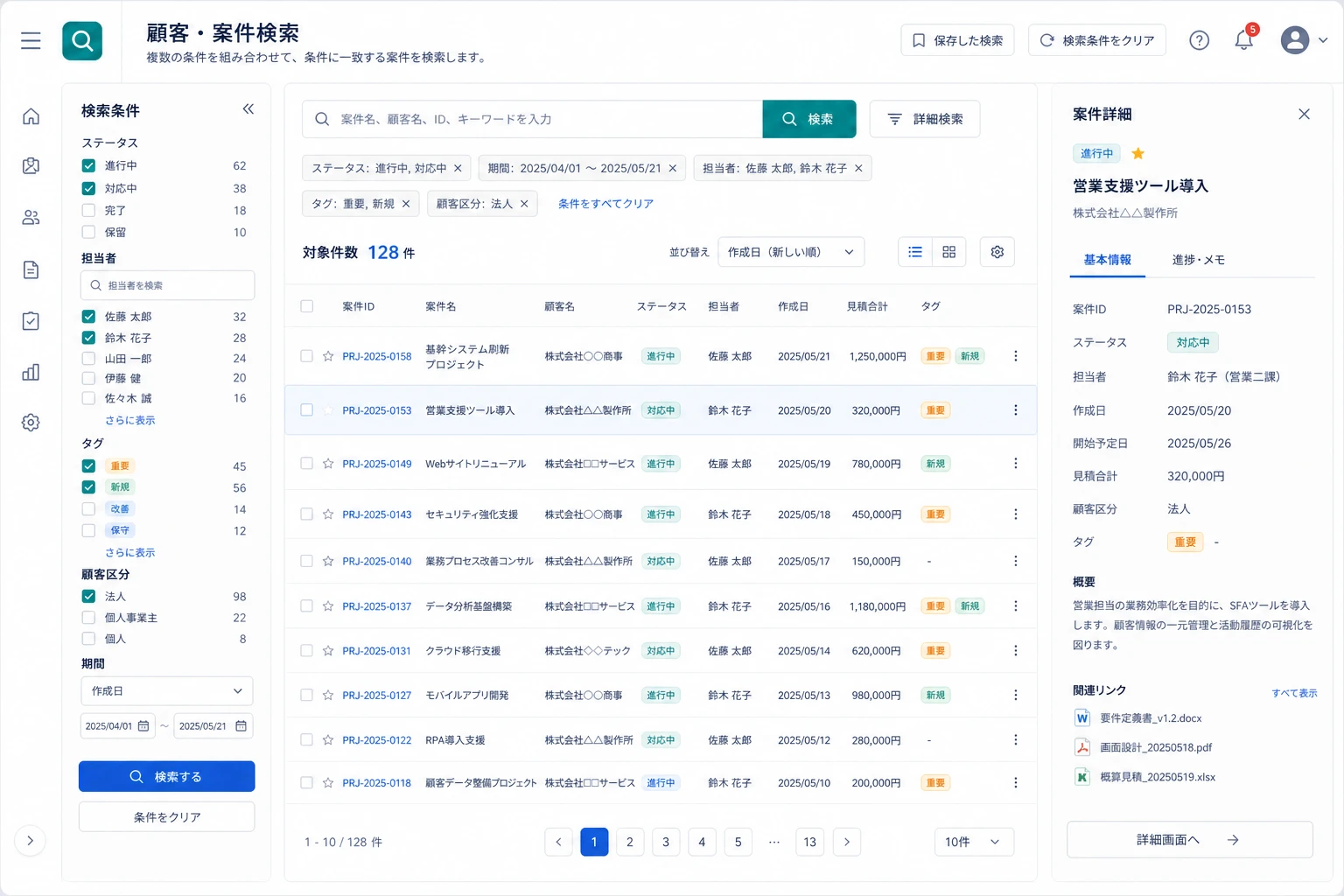Open the bar chart reports icon
Viewport: 1344px width, 896px height.
click(x=31, y=372)
